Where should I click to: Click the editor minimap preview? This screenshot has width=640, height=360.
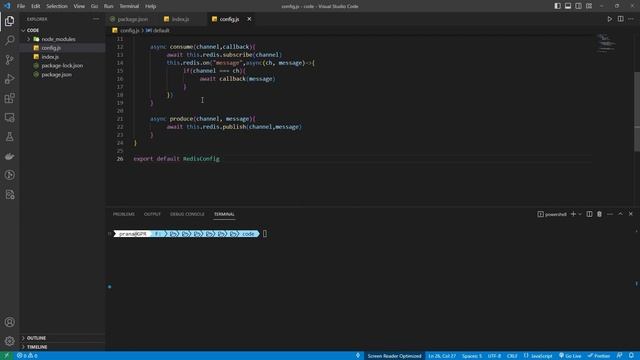pos(606,43)
